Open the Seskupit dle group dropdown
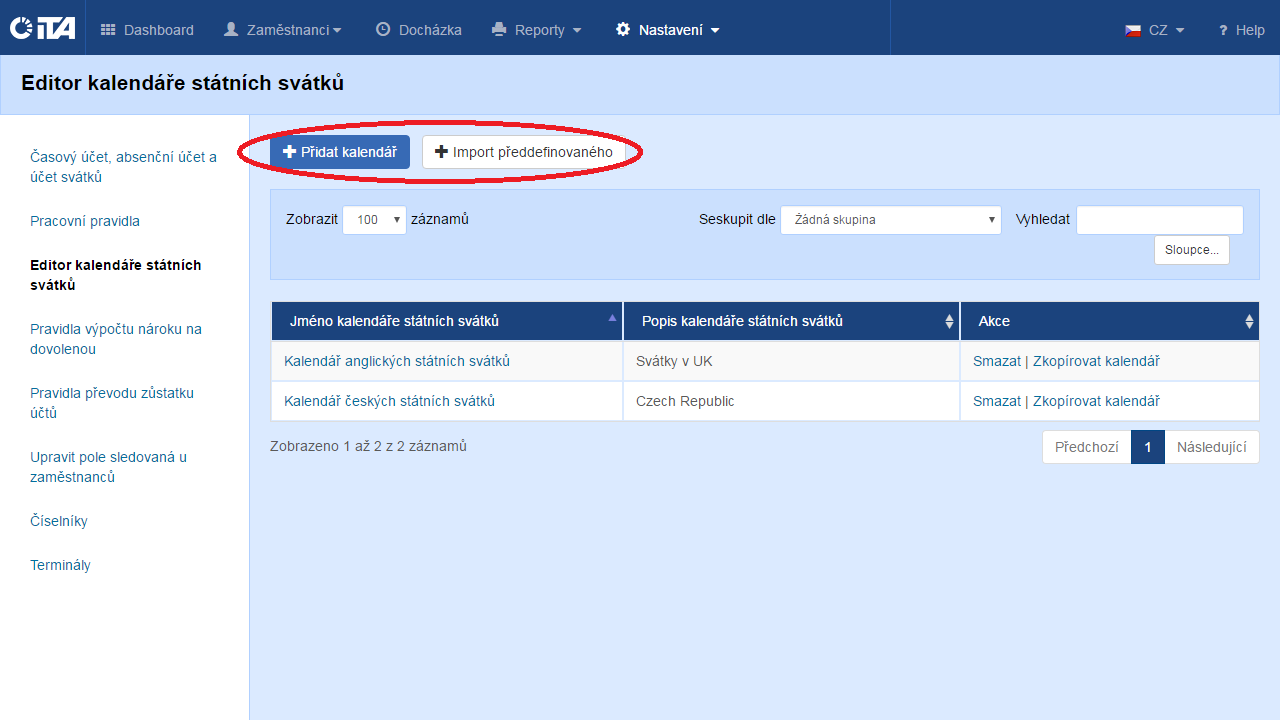Viewport: 1280px width, 720px height. pyautogui.click(x=890, y=220)
